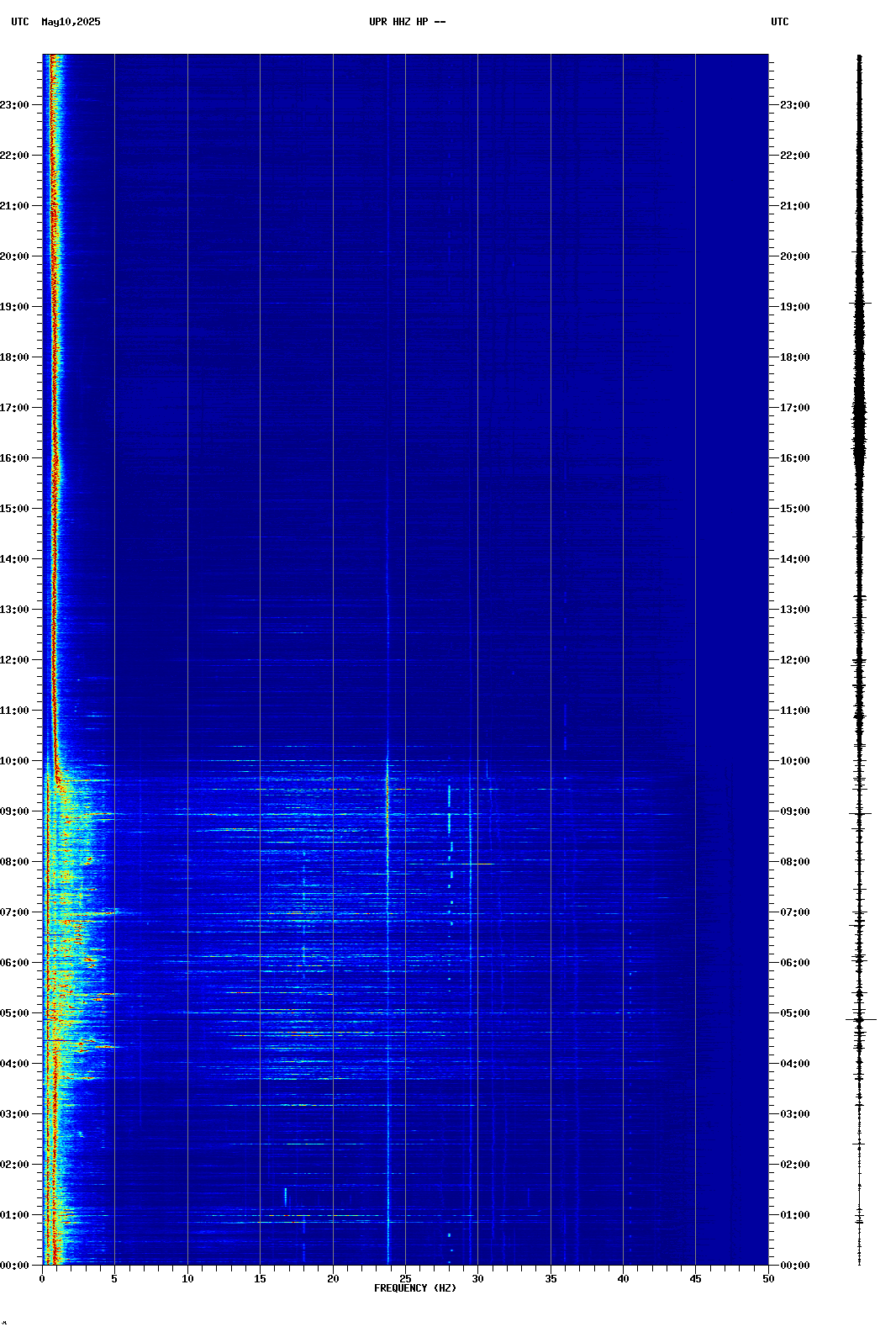This screenshot has height=1332, width=896.
Task: Click the right-axis '05:00' time label
Action: pos(795,1013)
